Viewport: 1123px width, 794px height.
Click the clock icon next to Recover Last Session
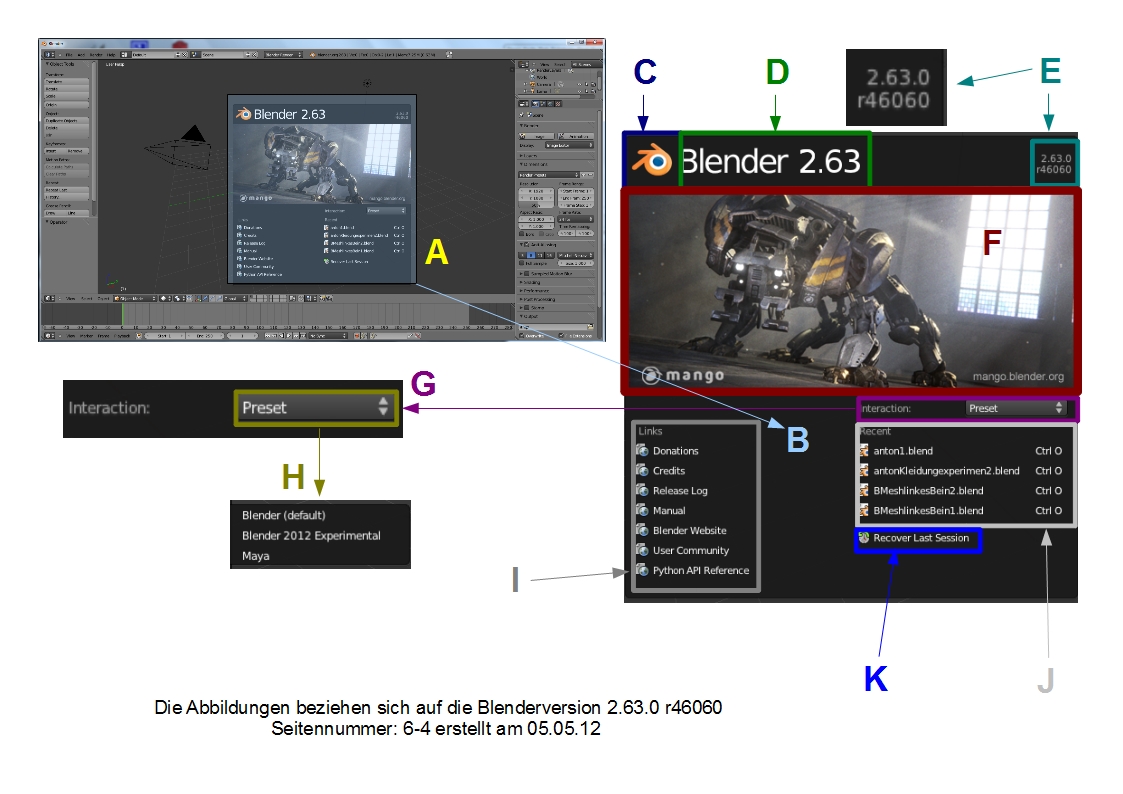point(864,538)
